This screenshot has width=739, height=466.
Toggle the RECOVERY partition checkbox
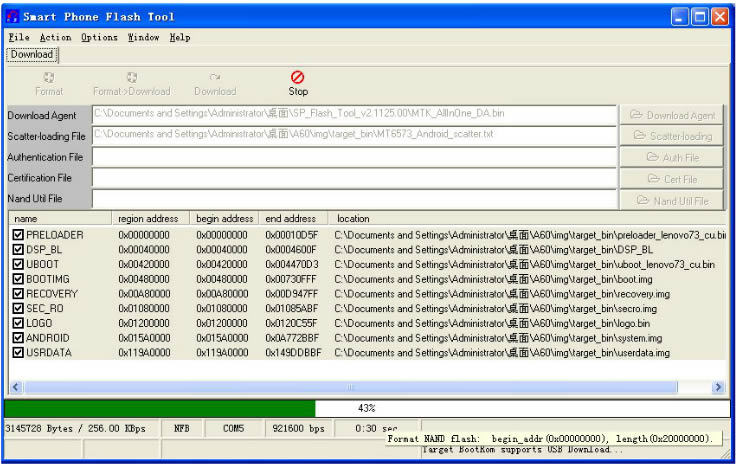(x=18, y=294)
